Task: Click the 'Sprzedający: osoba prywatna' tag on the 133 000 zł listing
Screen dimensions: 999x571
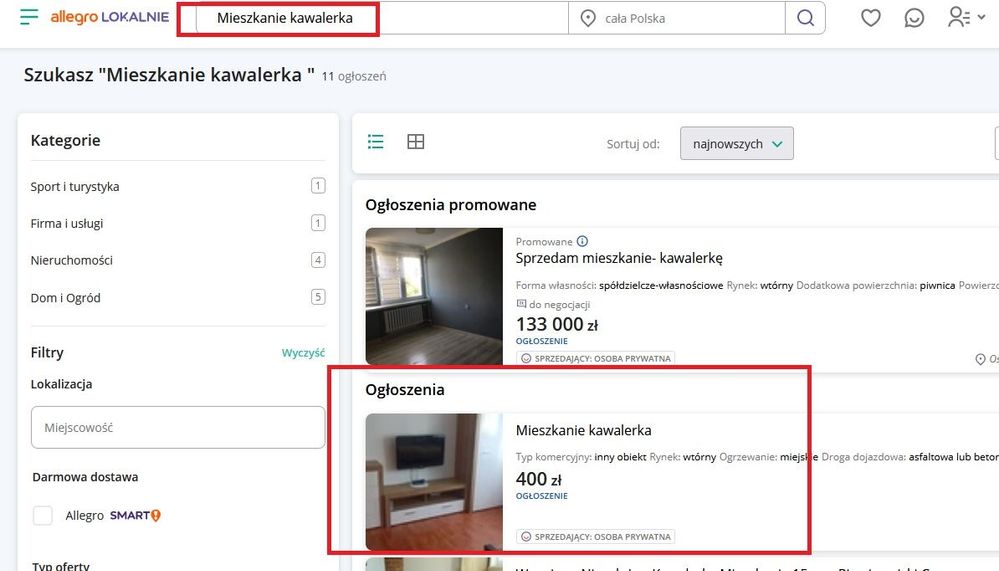Action: (596, 358)
